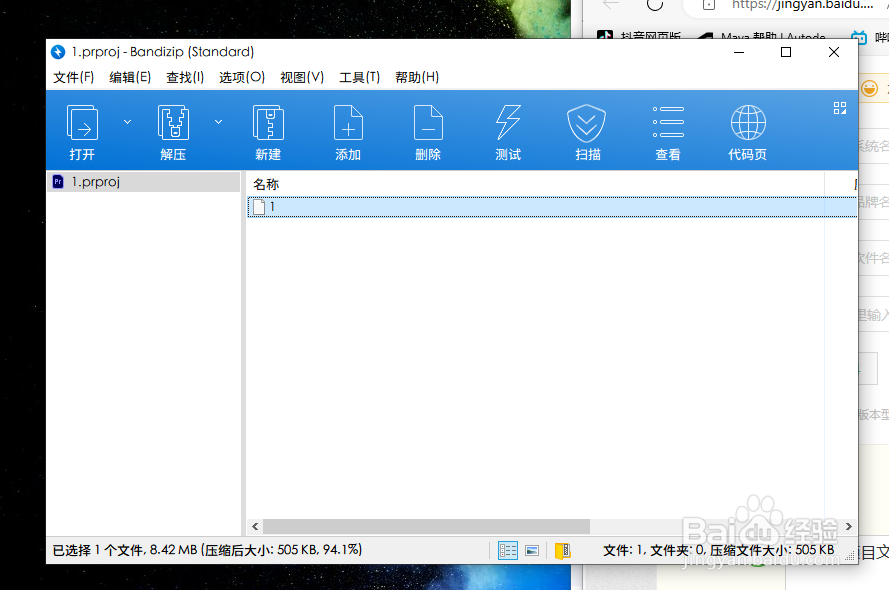The width and height of the screenshot is (889, 590).
Task: Click the horizontal scrollbar thumb
Action: pyautogui.click(x=426, y=527)
